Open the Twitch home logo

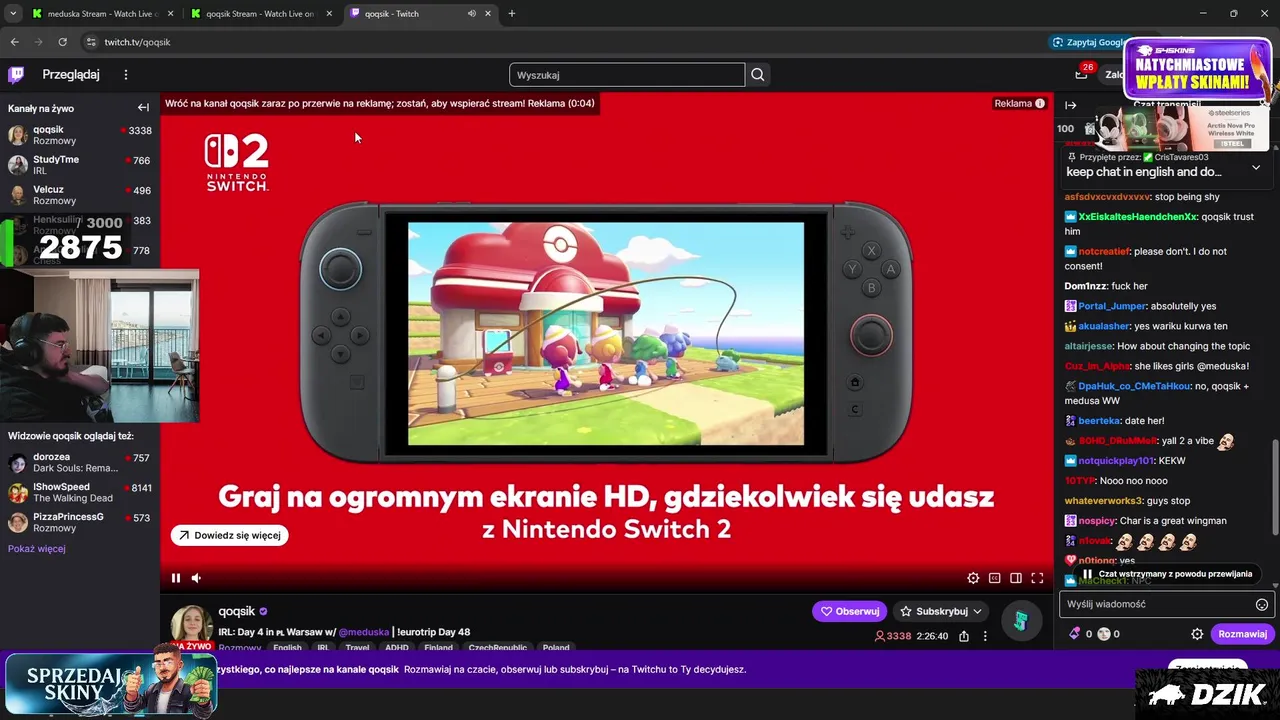(16, 75)
